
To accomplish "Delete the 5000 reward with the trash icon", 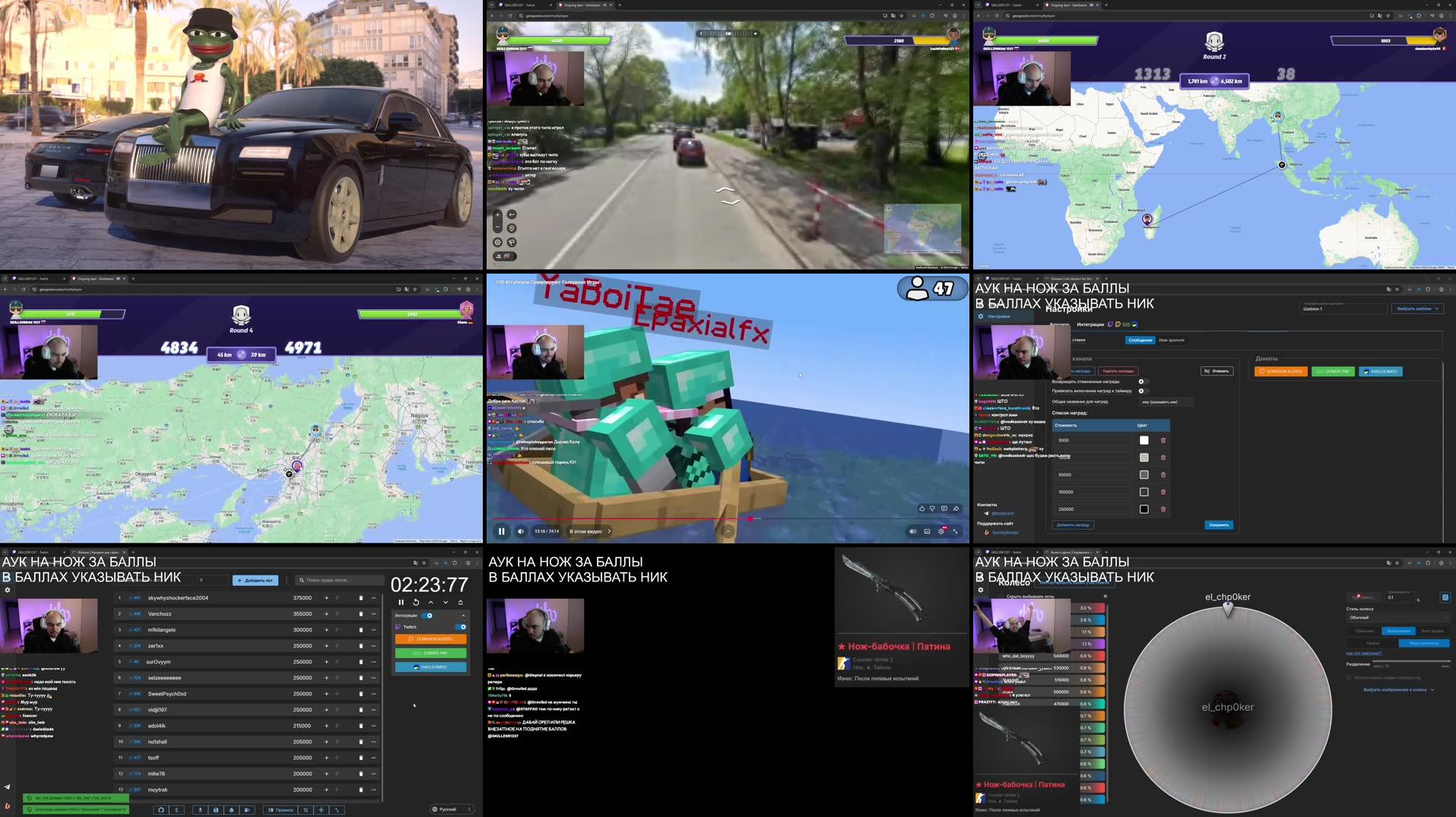I will click(x=1163, y=440).
